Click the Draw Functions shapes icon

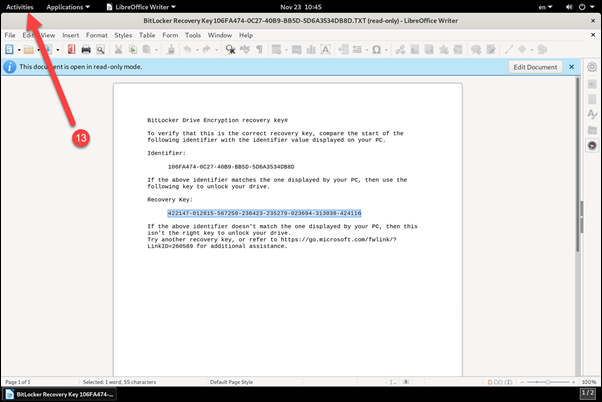(542, 50)
